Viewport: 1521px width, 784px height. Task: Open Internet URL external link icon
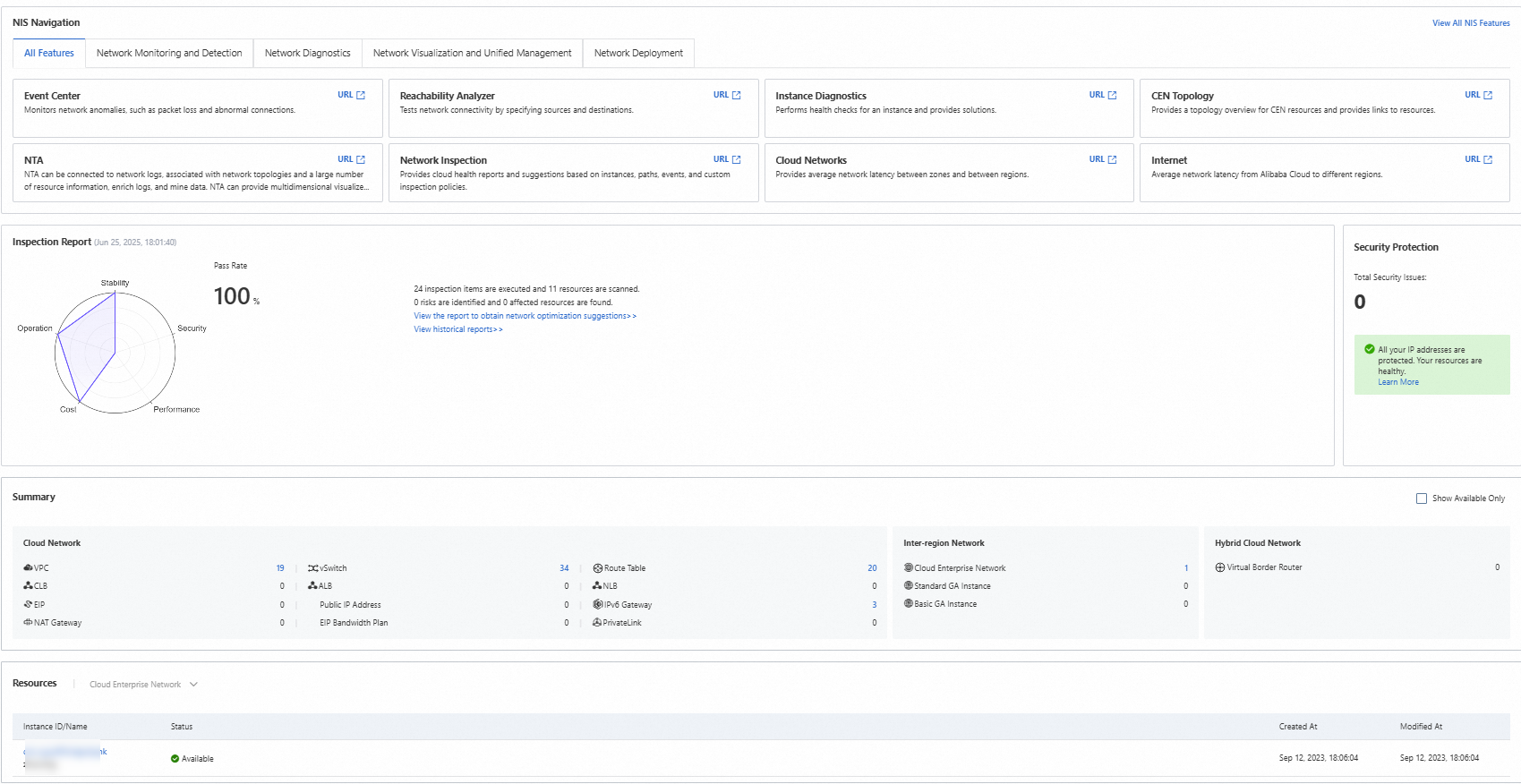pyautogui.click(x=1488, y=159)
